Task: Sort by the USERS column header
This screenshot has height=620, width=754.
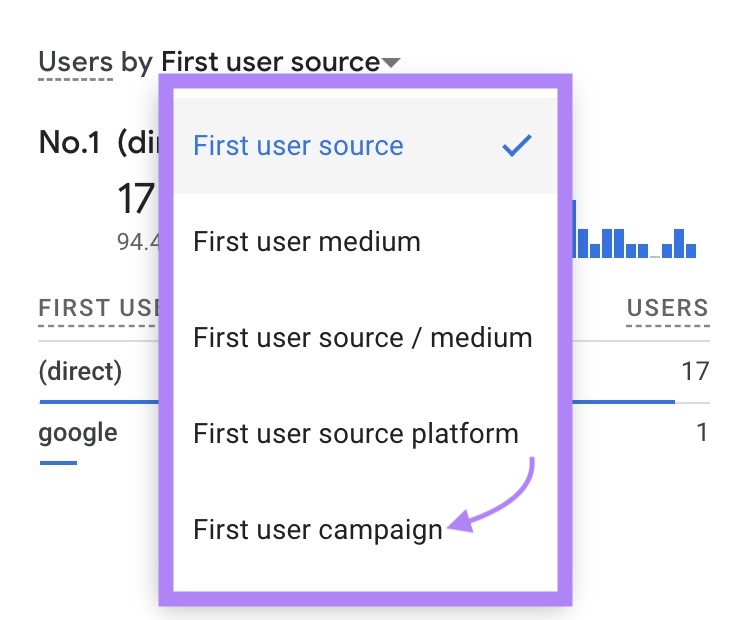Action: pos(667,308)
